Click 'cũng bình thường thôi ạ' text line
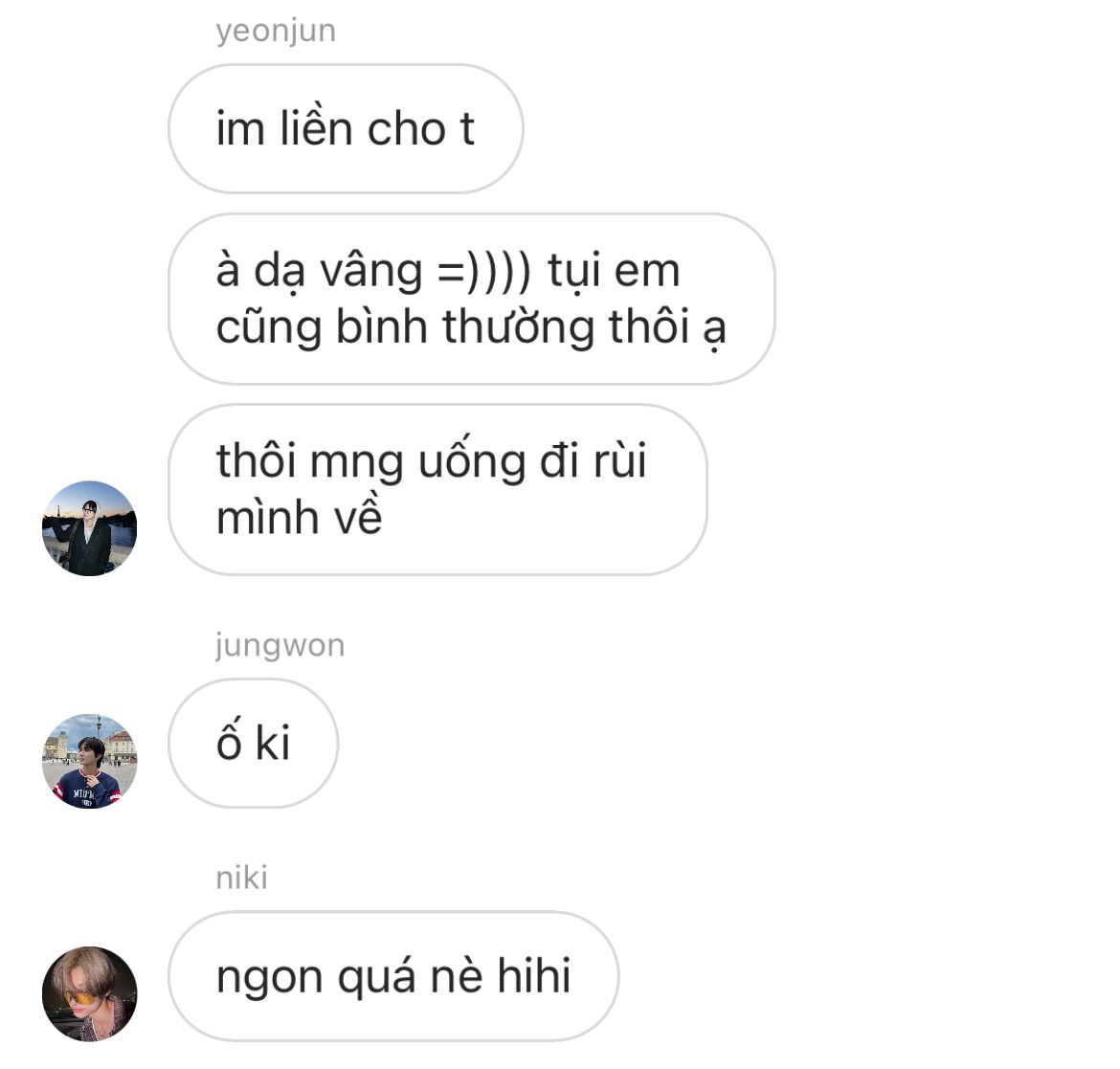Viewport: 1120px width, 1069px height. tap(471, 327)
